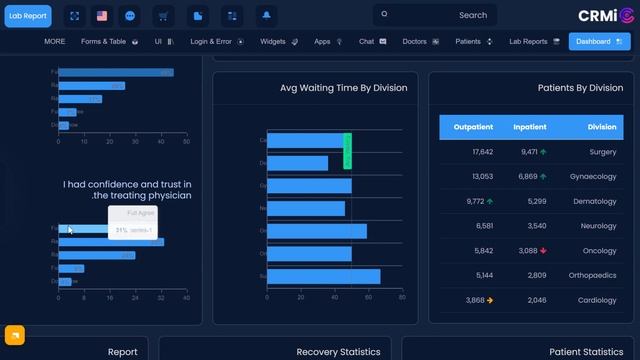The height and width of the screenshot is (360, 640).
Task: Open the Lab Reports menu
Action: (534, 42)
